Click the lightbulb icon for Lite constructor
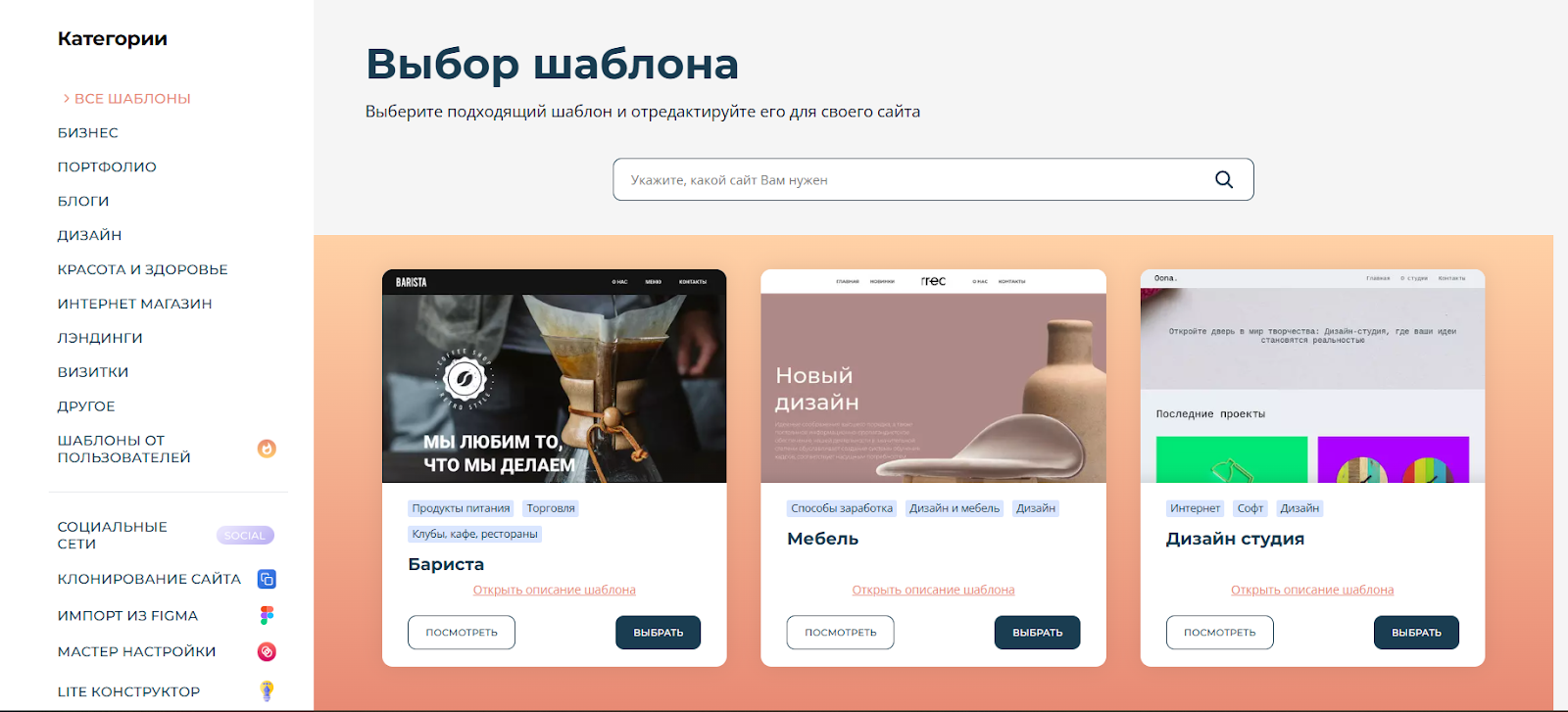This screenshot has height=712, width=1568. [x=267, y=690]
